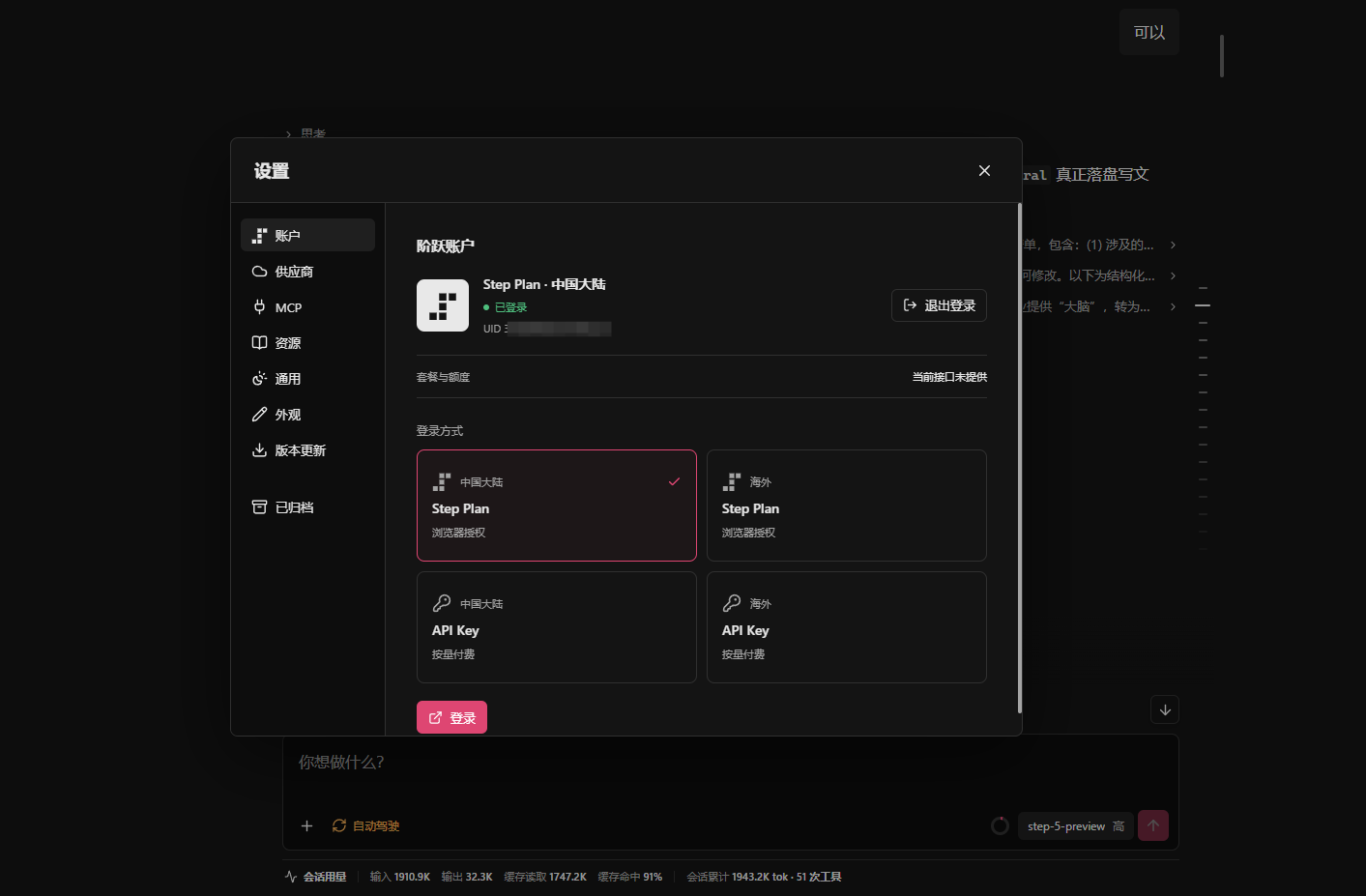Click the plus attach icon in chat input
Screen dimensions: 1366x896
[x=306, y=825]
